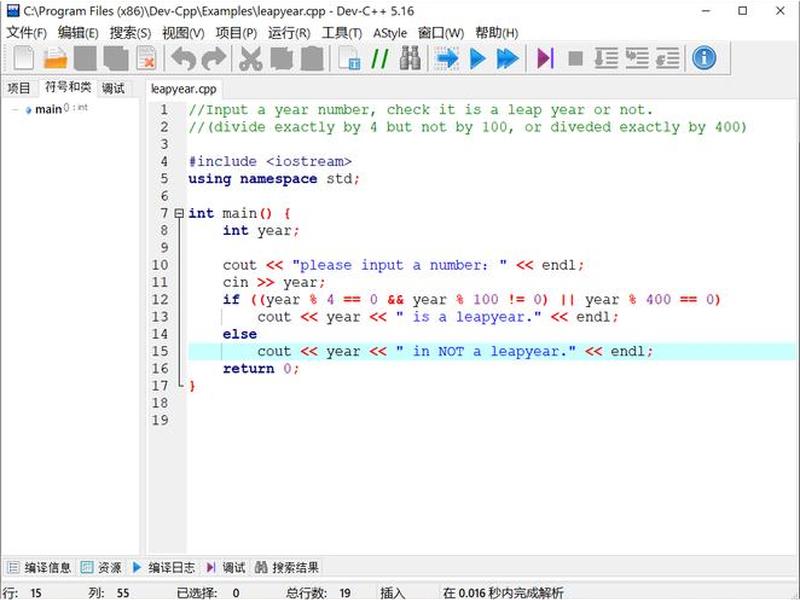This screenshot has height=600, width=800.
Task: Open the 运行(R) menu
Action: click(x=289, y=33)
